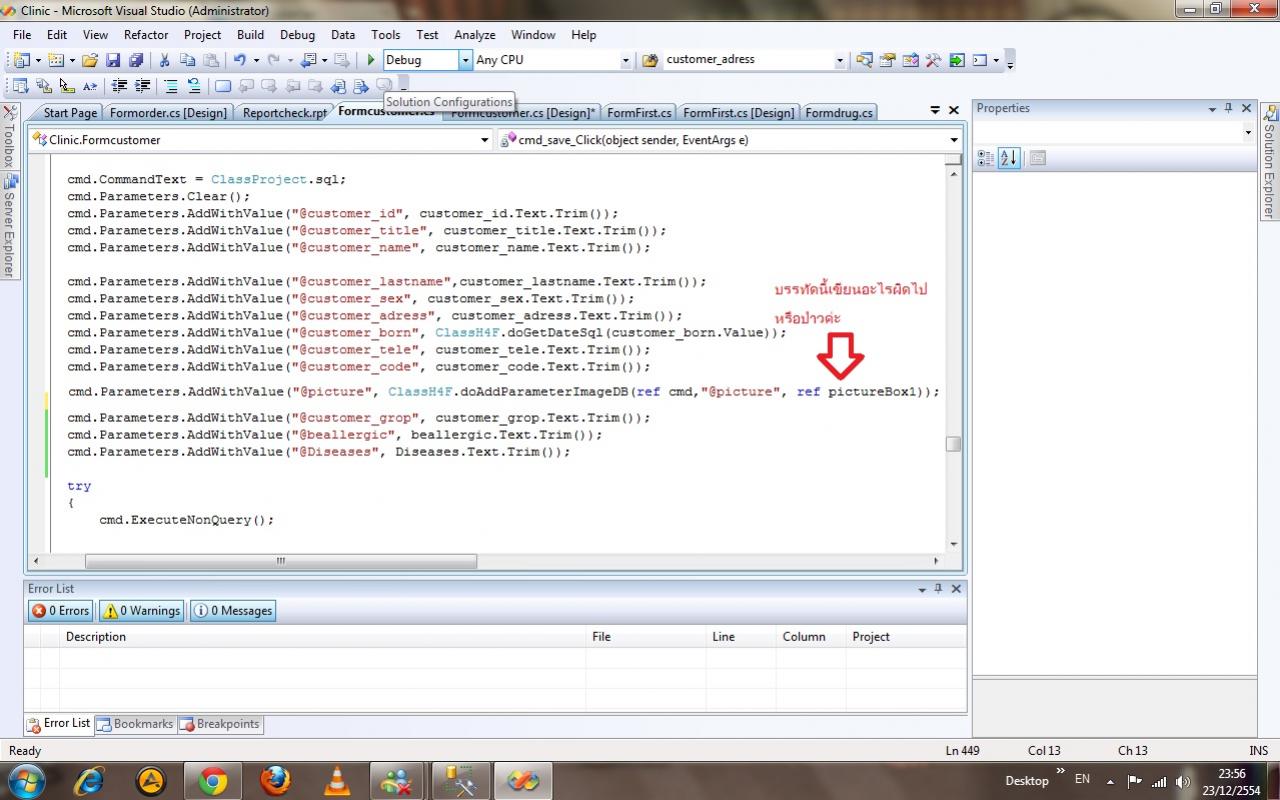1280x800 pixels.
Task: Open the Analyze menu
Action: coord(475,34)
